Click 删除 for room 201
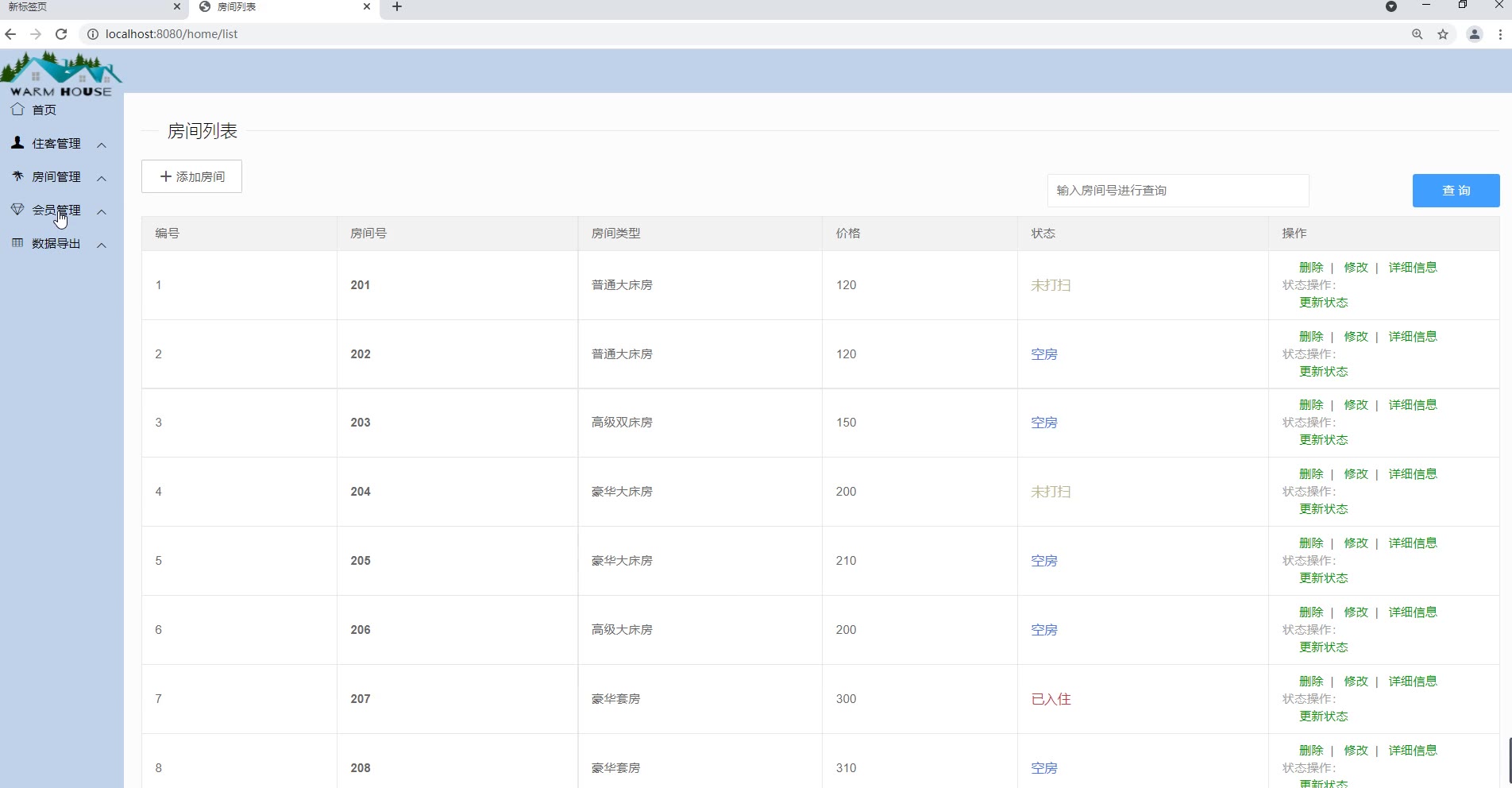Viewport: 1512px width, 788px height. [x=1310, y=268]
